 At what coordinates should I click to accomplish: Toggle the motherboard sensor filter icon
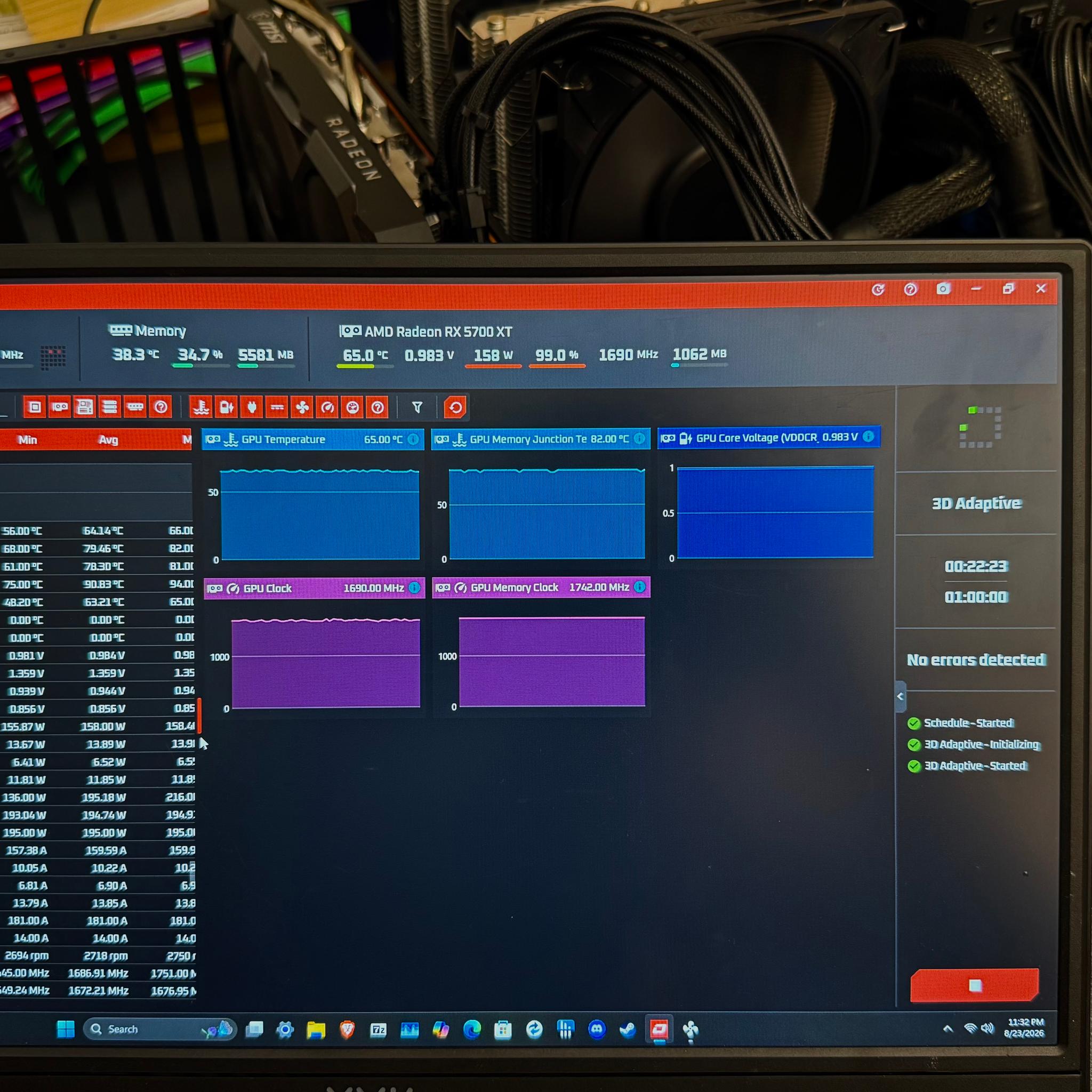point(84,407)
